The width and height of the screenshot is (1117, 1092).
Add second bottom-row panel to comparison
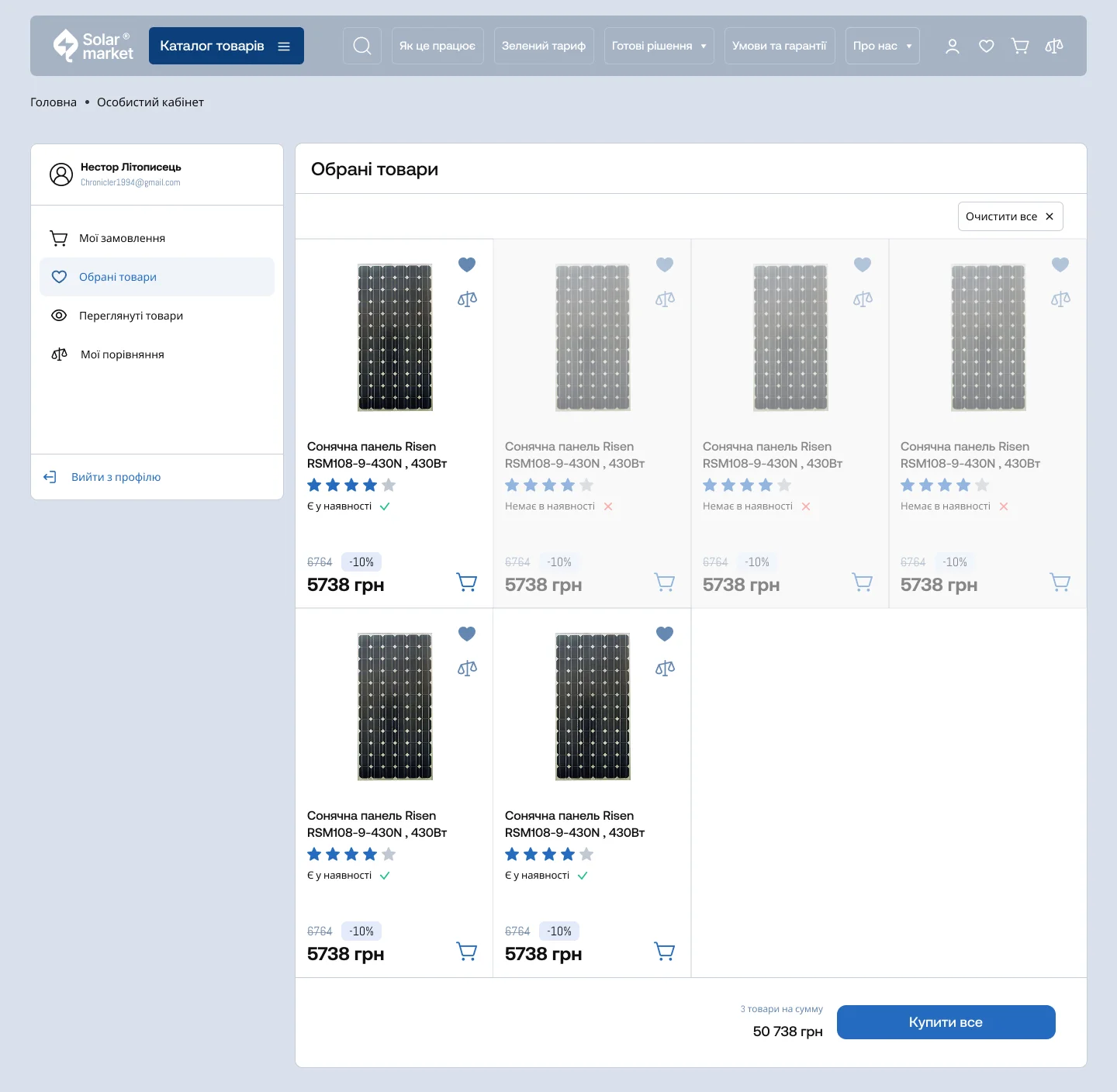pos(665,668)
